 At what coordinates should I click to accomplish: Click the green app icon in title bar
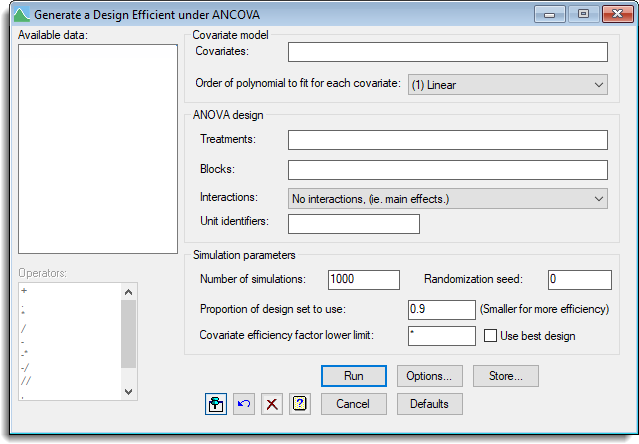(17, 14)
